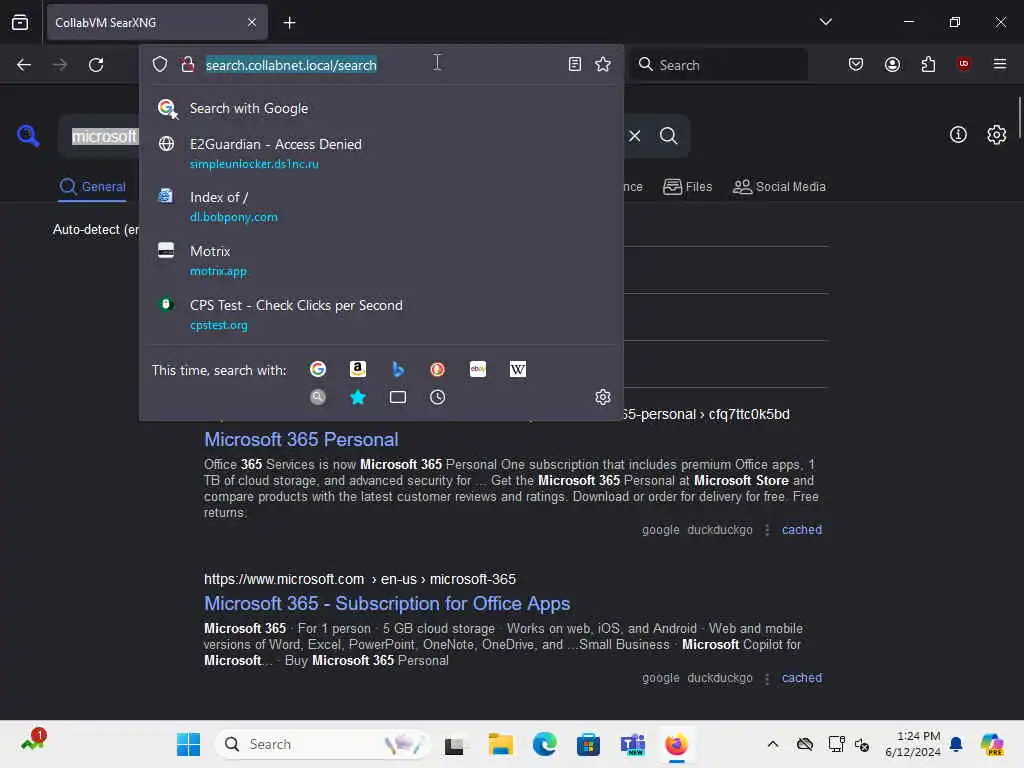This screenshot has height=768, width=1024.
Task: Open the Pocket save icon
Action: coord(856,64)
